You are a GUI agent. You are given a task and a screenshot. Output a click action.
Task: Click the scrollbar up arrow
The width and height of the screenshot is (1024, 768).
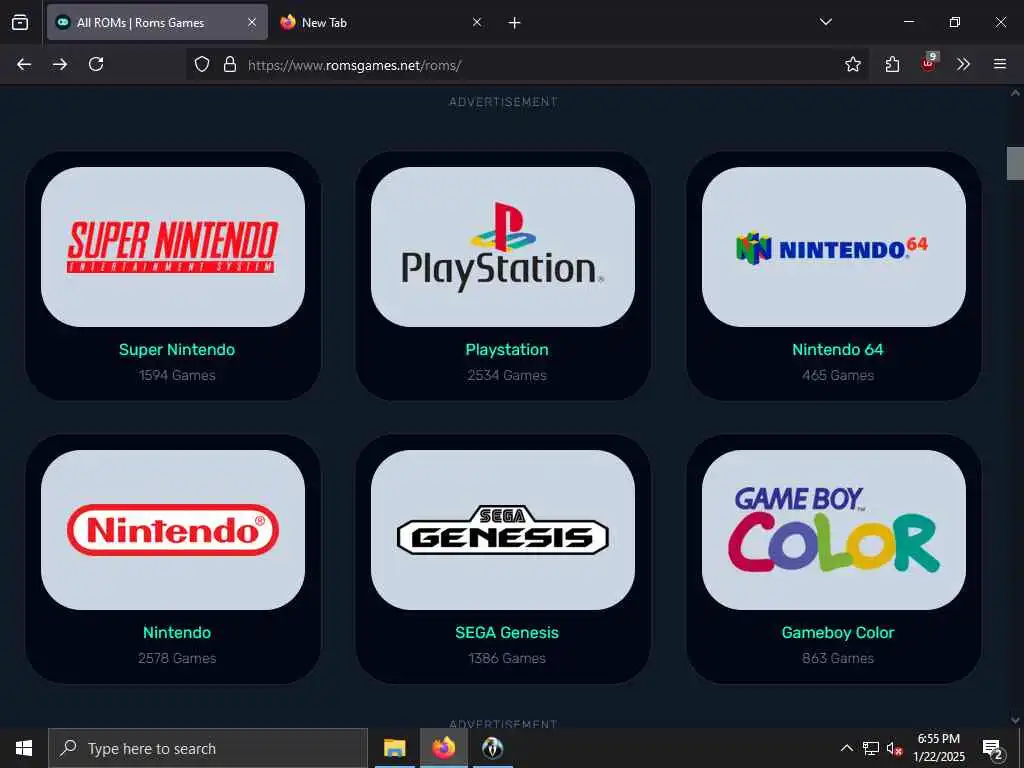pos(1015,93)
